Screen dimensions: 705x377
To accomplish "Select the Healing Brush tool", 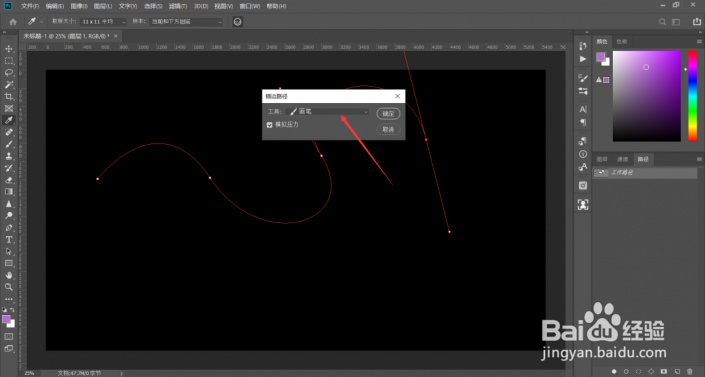I will 9,132.
